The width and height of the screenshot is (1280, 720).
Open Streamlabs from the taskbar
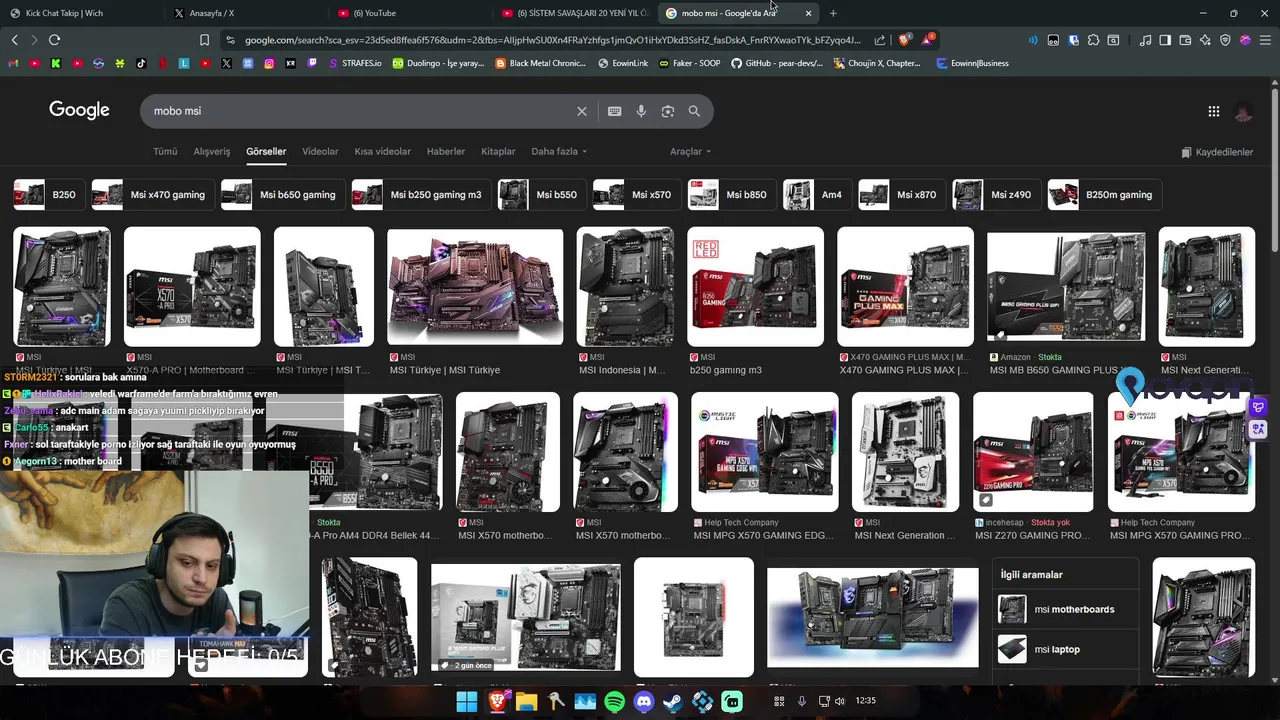click(732, 702)
